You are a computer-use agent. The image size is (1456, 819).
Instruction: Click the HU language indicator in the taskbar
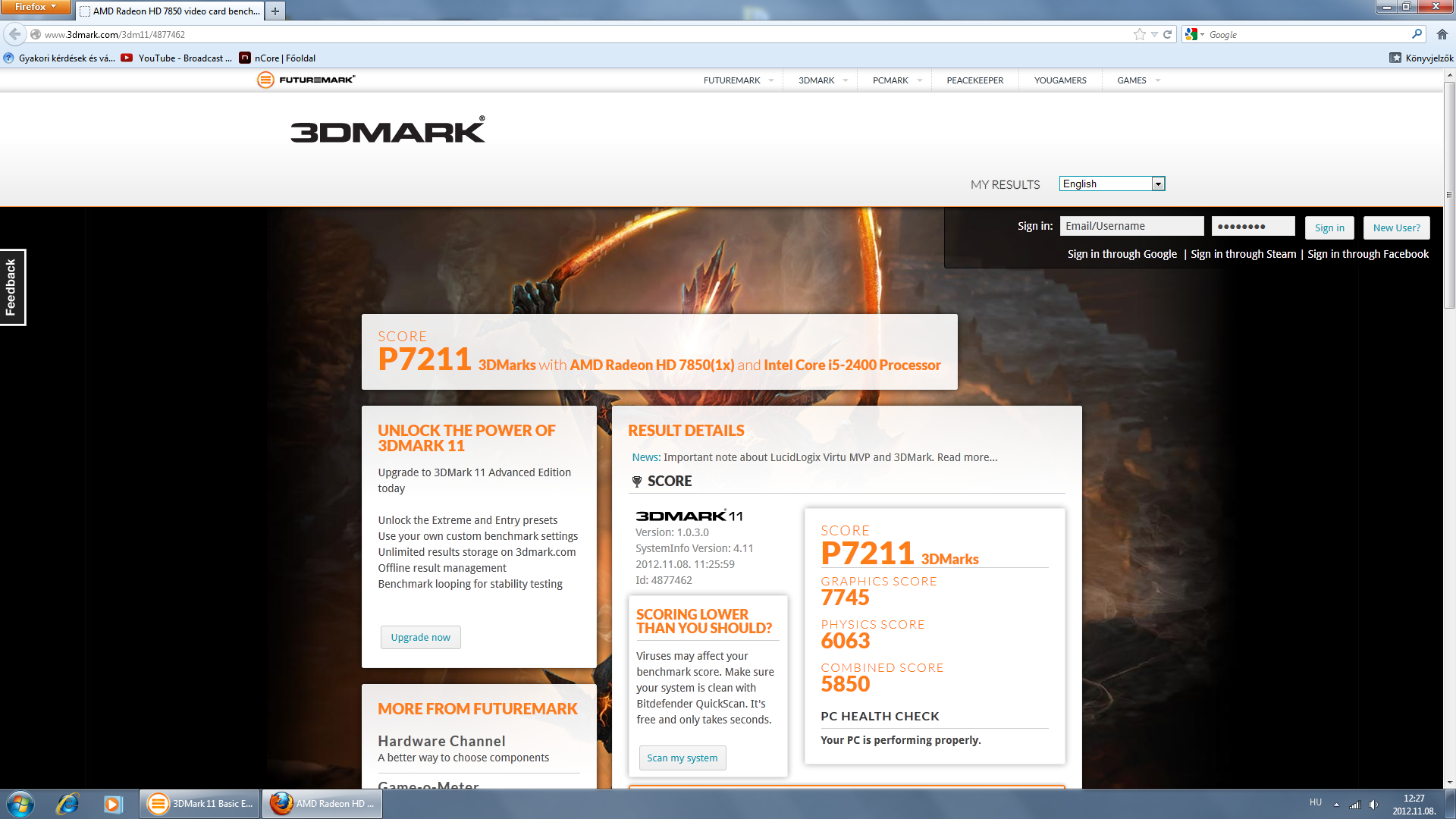[1316, 802]
